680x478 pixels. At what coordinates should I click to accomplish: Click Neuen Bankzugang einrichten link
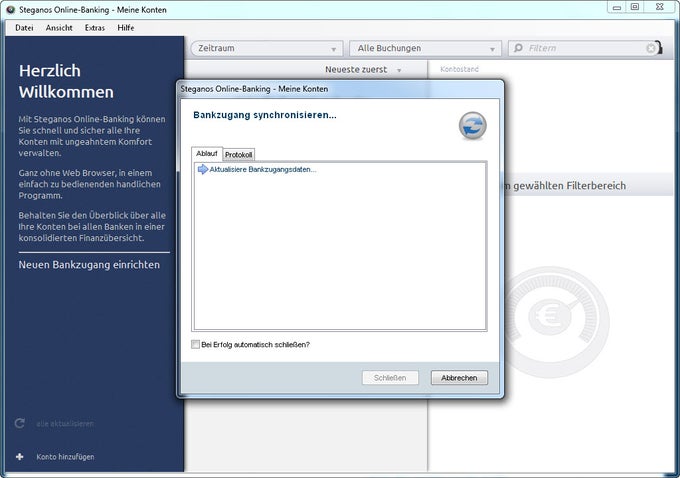tap(89, 265)
